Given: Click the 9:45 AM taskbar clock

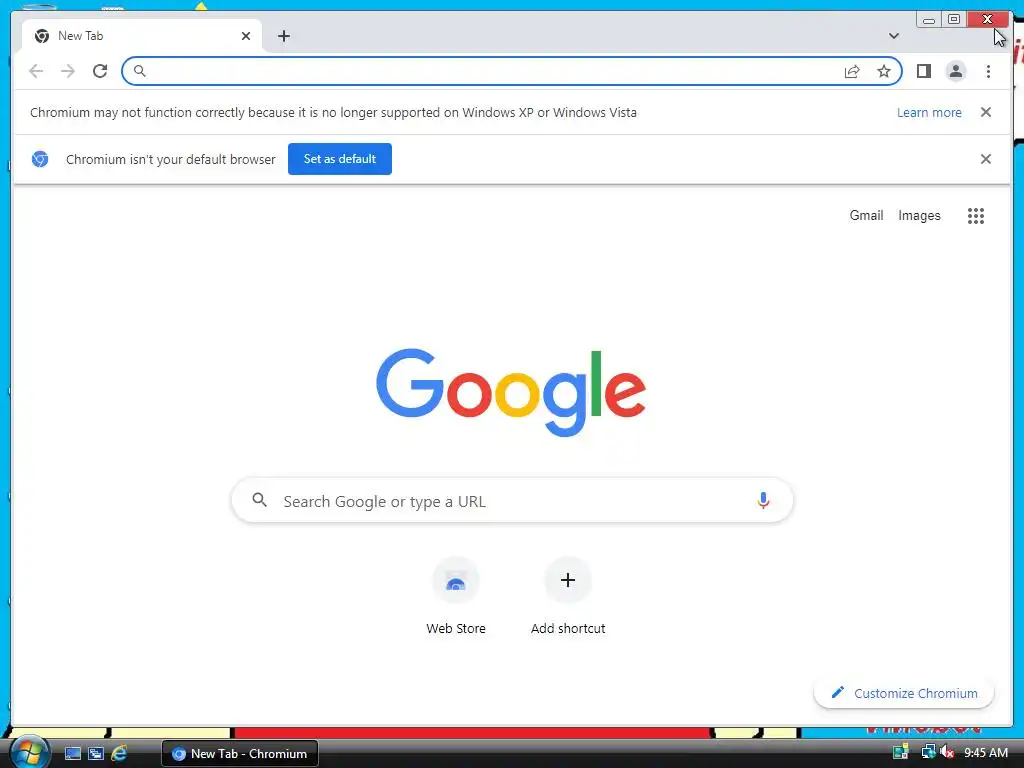Looking at the screenshot, I should pyautogui.click(x=985, y=753).
